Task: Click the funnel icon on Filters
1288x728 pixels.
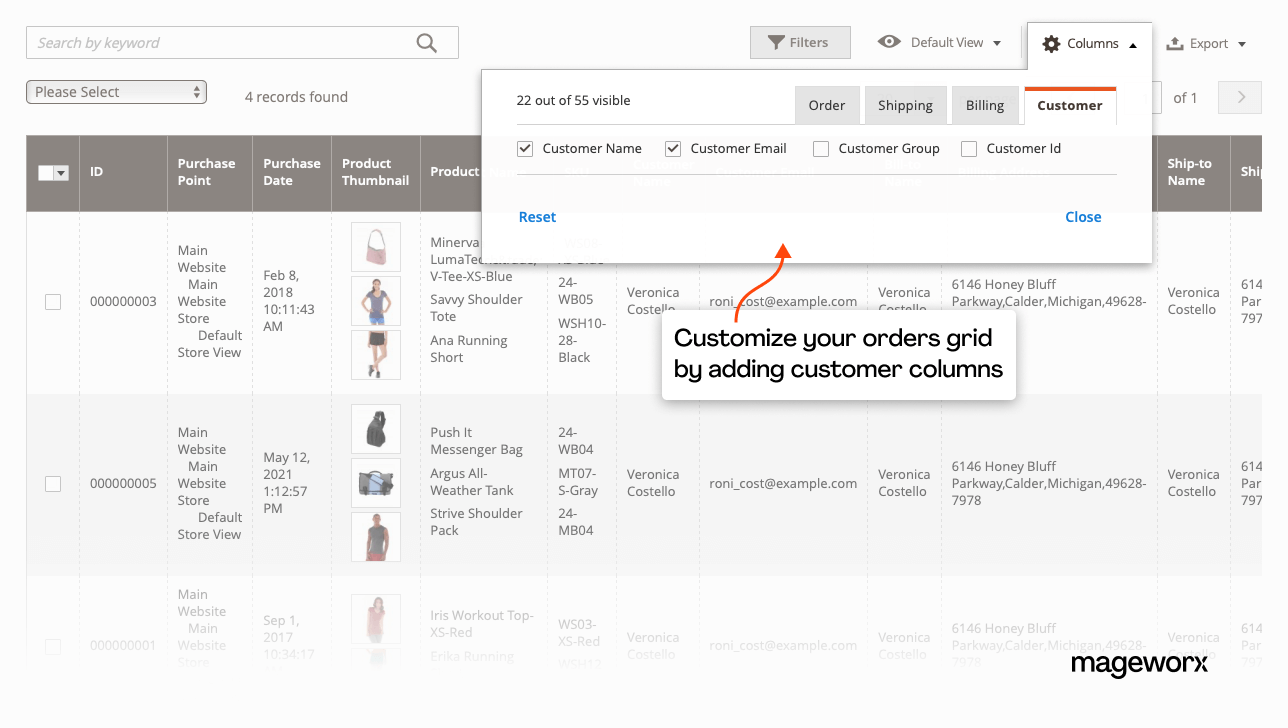Action: click(775, 43)
